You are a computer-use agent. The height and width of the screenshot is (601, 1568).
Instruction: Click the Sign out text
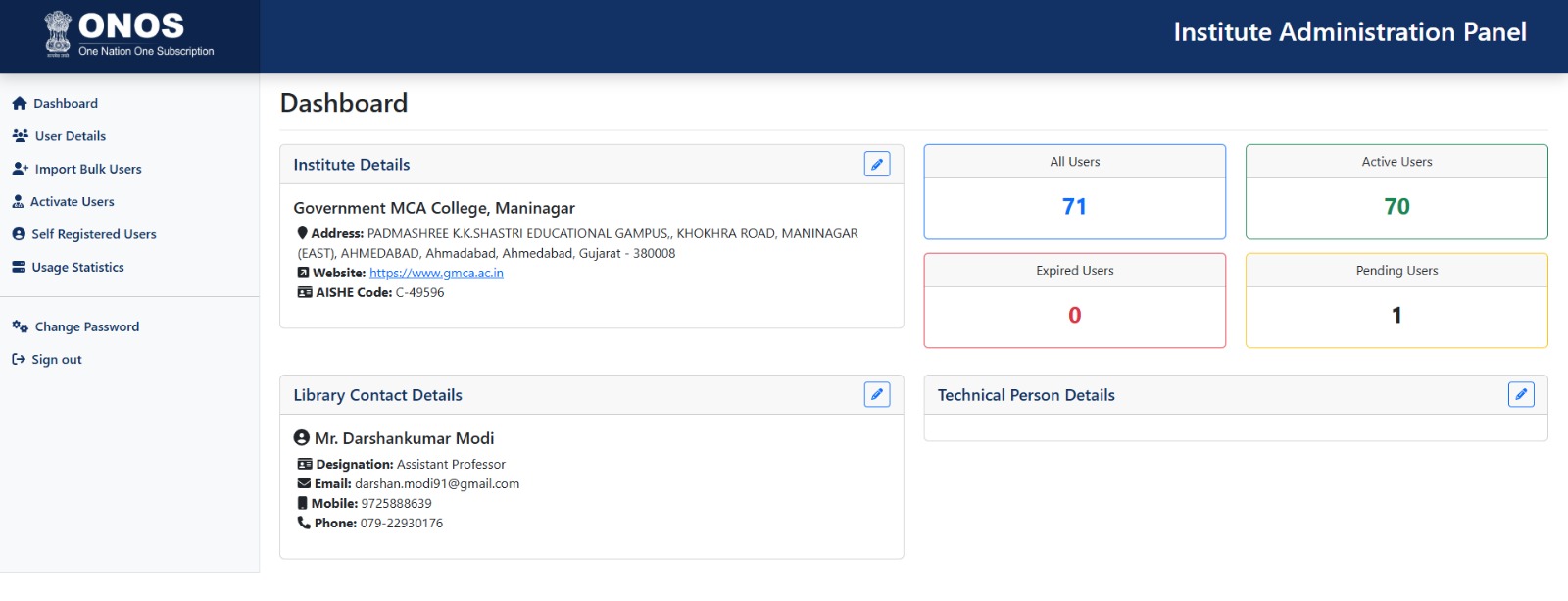(57, 360)
